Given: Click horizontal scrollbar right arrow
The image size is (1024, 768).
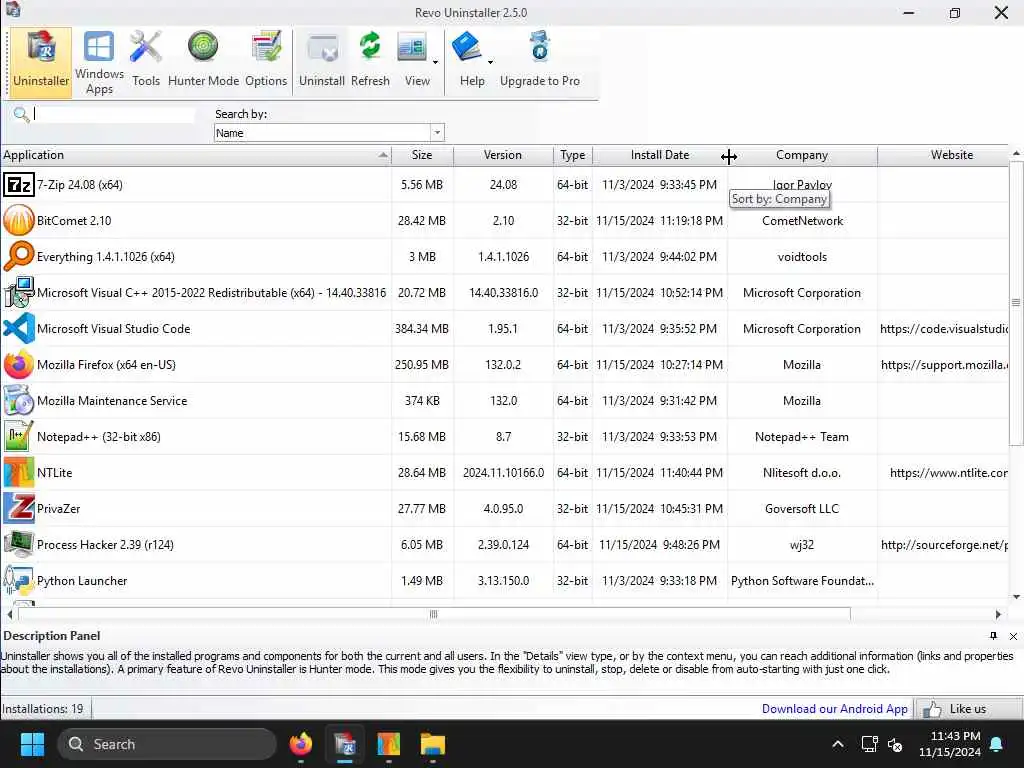Looking at the screenshot, I should tap(997, 615).
